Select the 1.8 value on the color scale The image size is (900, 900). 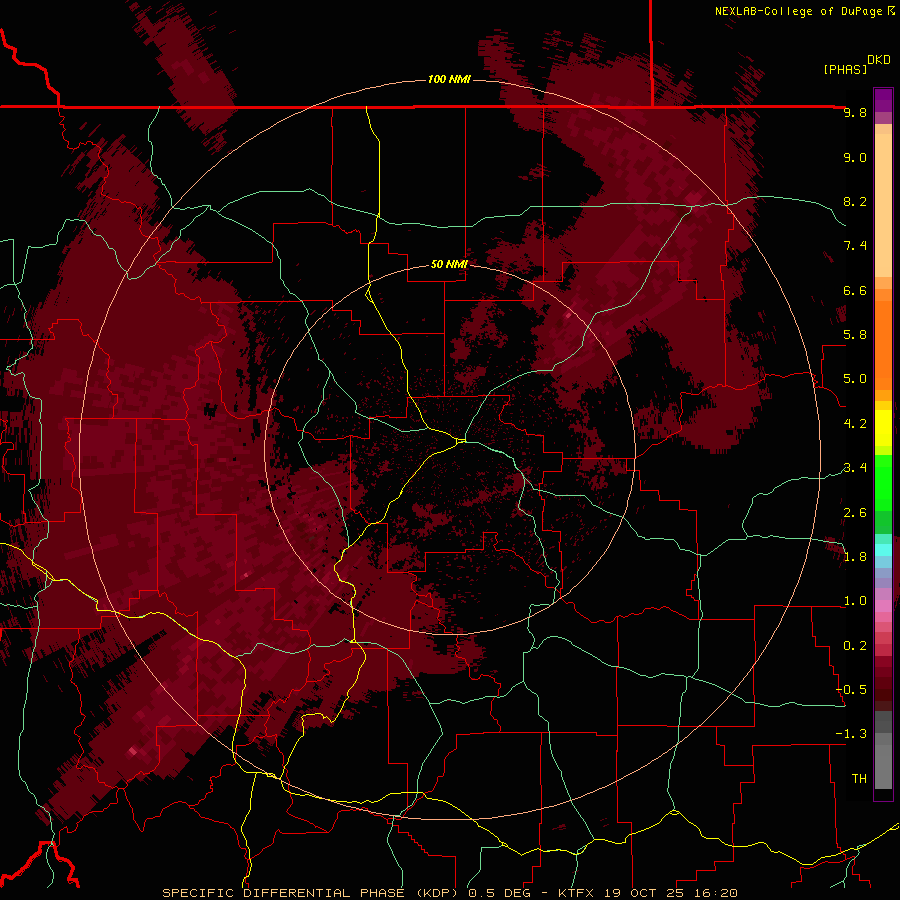tap(855, 557)
